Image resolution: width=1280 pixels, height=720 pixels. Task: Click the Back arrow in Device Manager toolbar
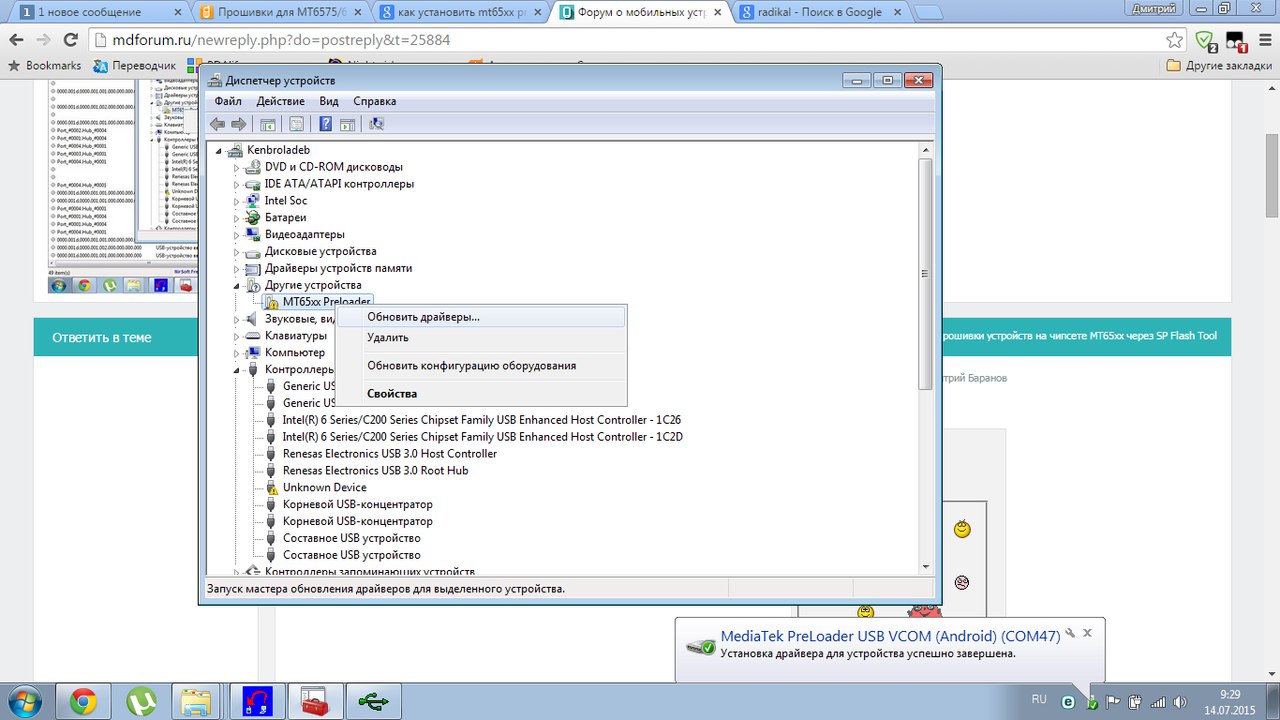217,124
